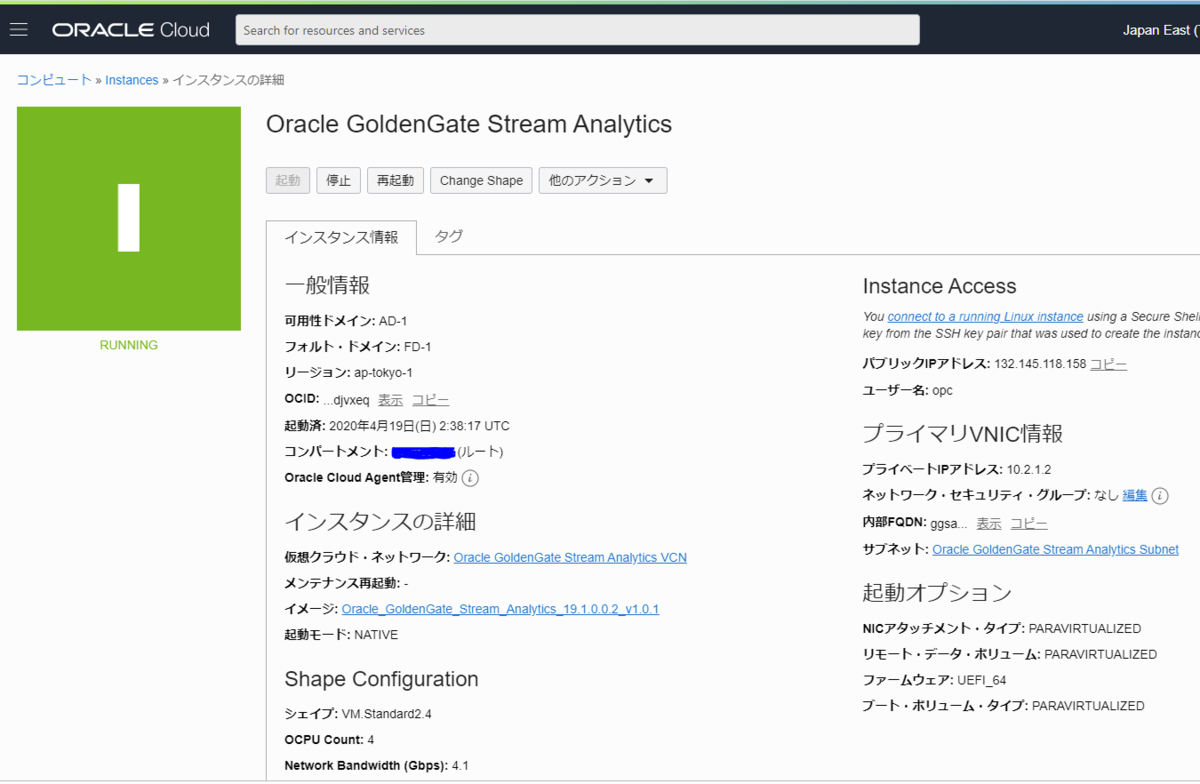Copy the OCID value
The height and width of the screenshot is (784, 1200).
click(x=431, y=400)
